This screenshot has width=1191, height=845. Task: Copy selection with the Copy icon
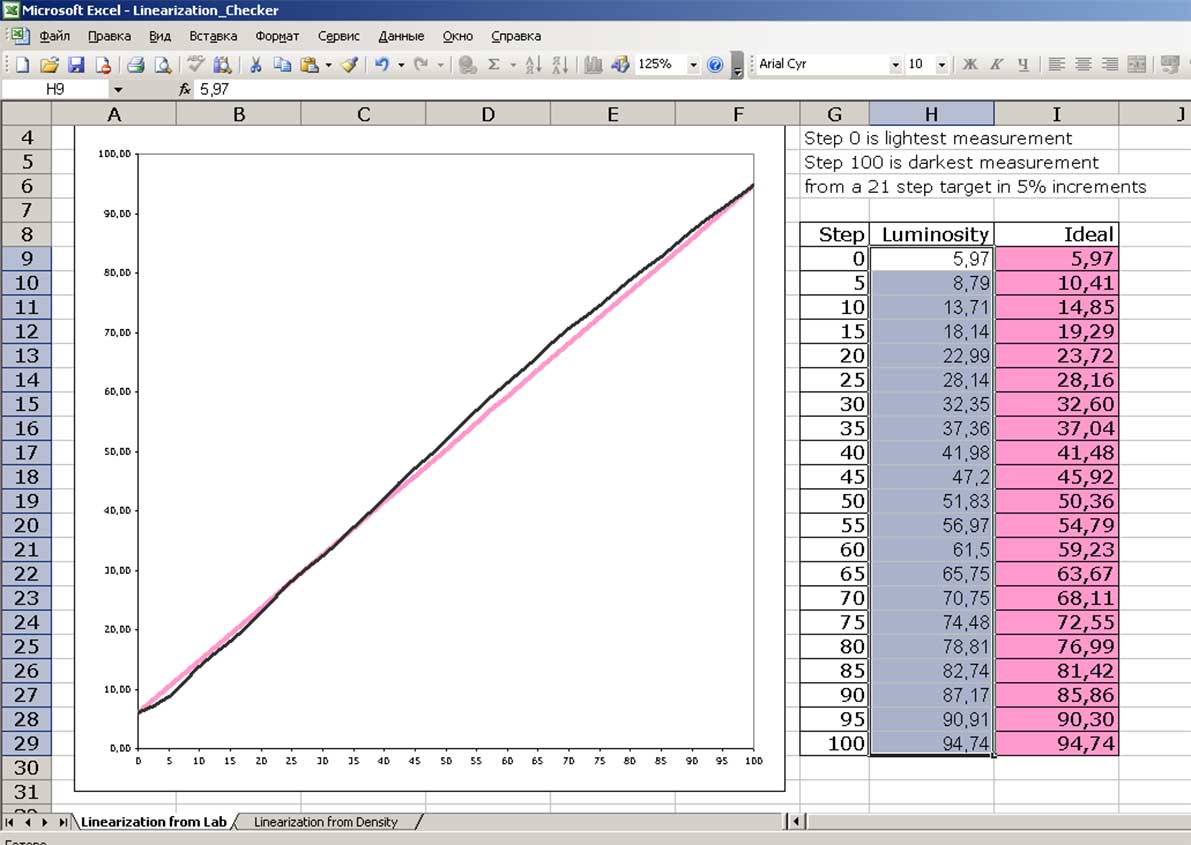point(283,65)
